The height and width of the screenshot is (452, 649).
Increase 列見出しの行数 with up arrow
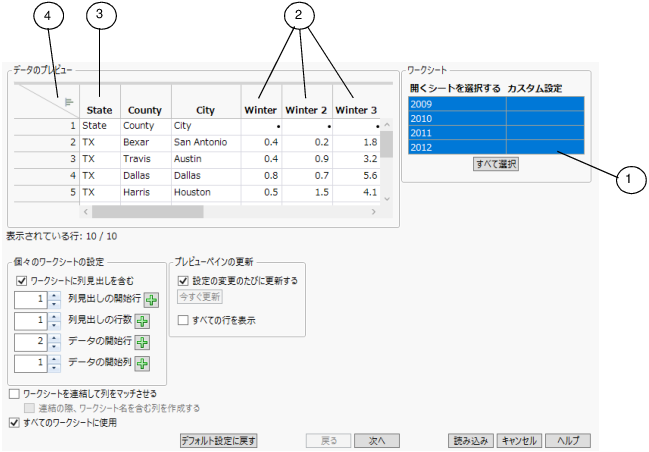(54, 317)
